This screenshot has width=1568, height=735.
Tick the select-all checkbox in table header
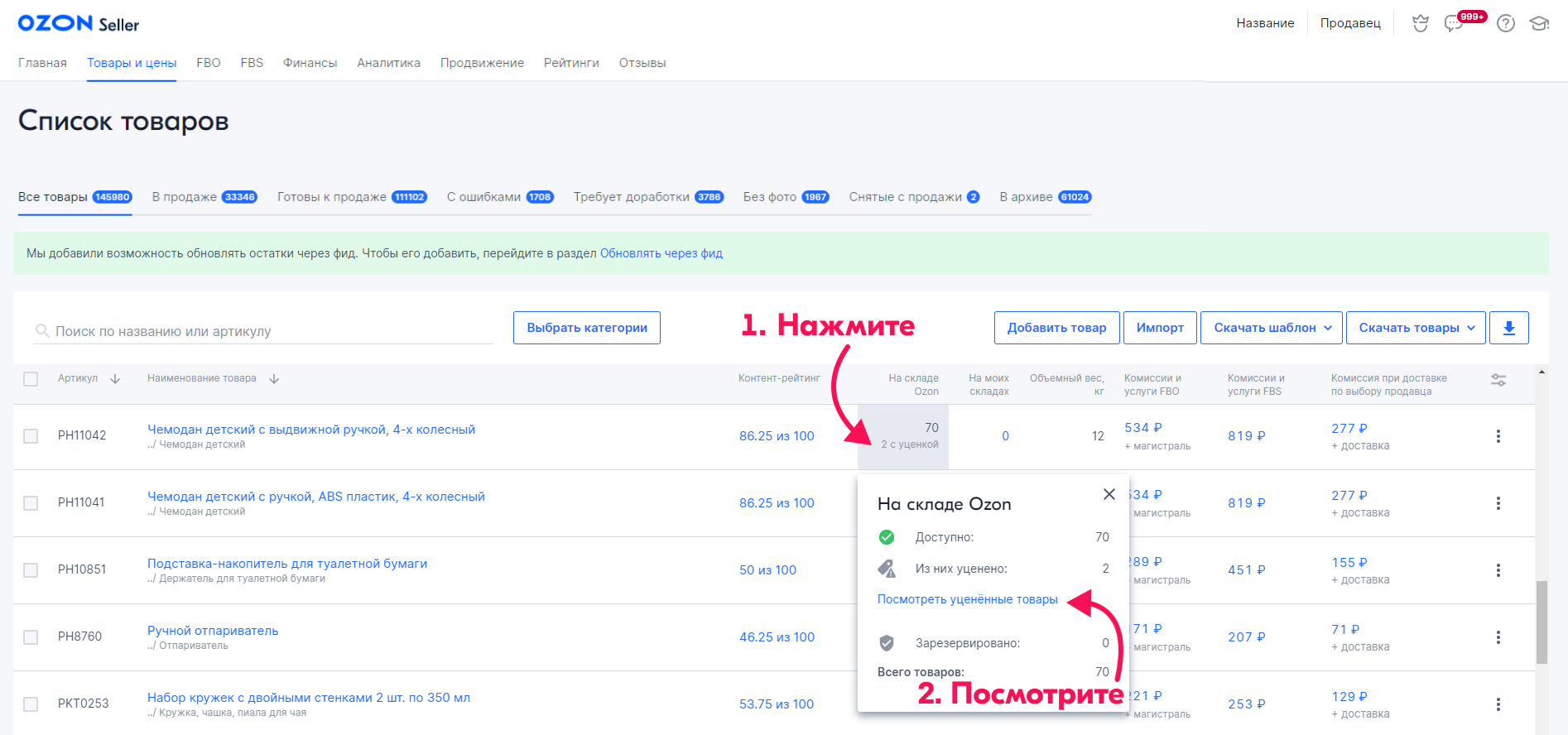tap(31, 379)
